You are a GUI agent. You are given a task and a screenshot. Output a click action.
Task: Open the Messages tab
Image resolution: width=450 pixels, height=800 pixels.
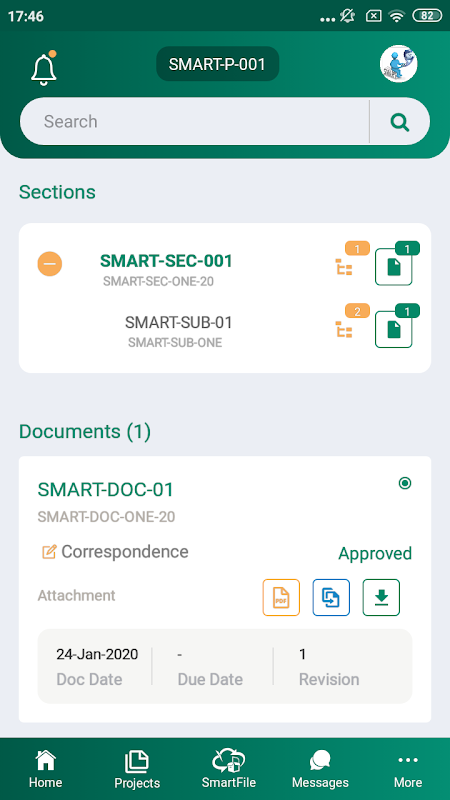(x=320, y=768)
